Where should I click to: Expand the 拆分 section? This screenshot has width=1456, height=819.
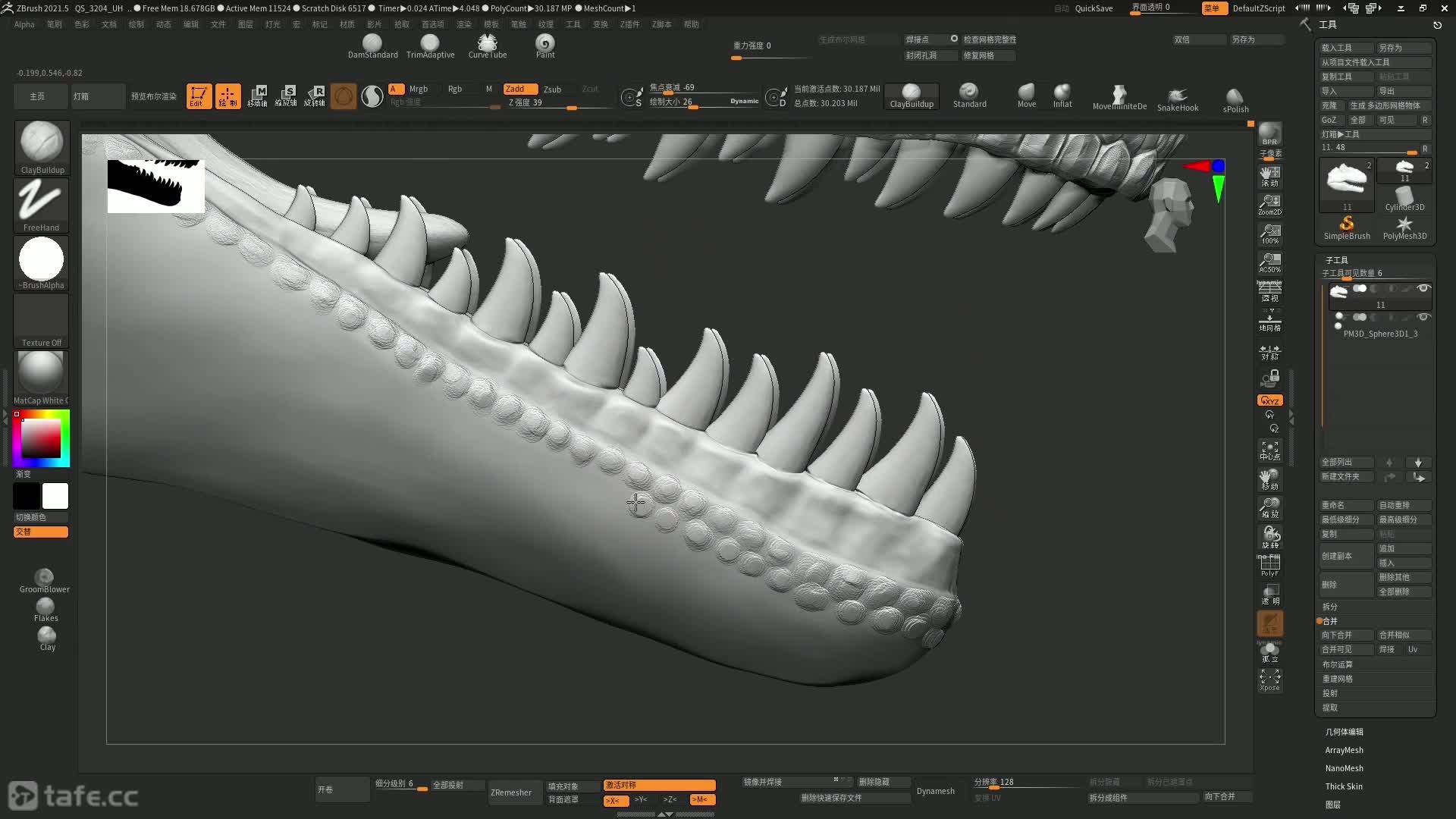click(1330, 607)
